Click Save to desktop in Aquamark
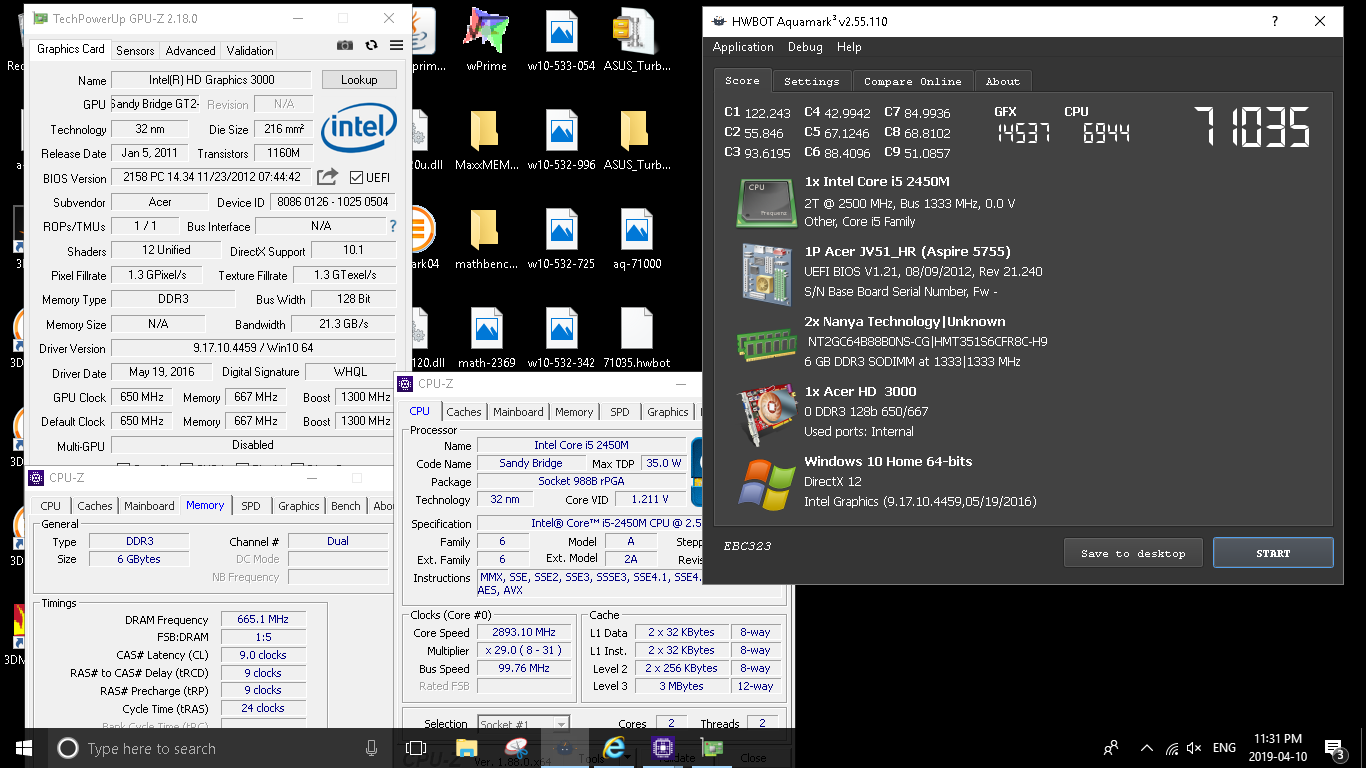Viewport: 1366px width, 768px height. (1133, 553)
